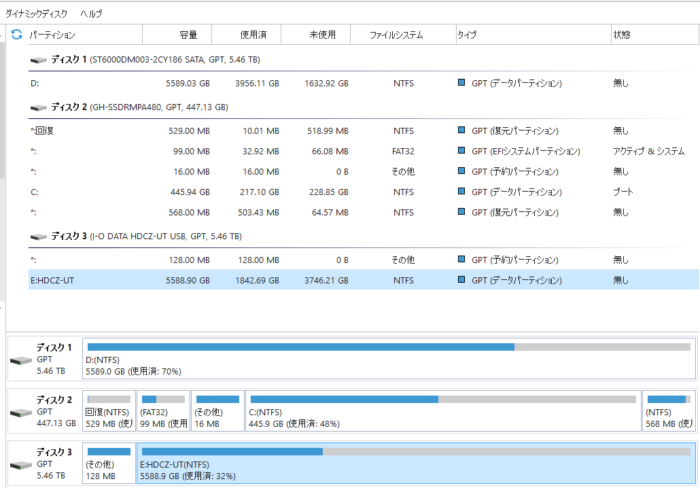Viewport: 700px width, 488px height.
Task: Click the ディスク 2 drive icon in list
Action: point(39,107)
